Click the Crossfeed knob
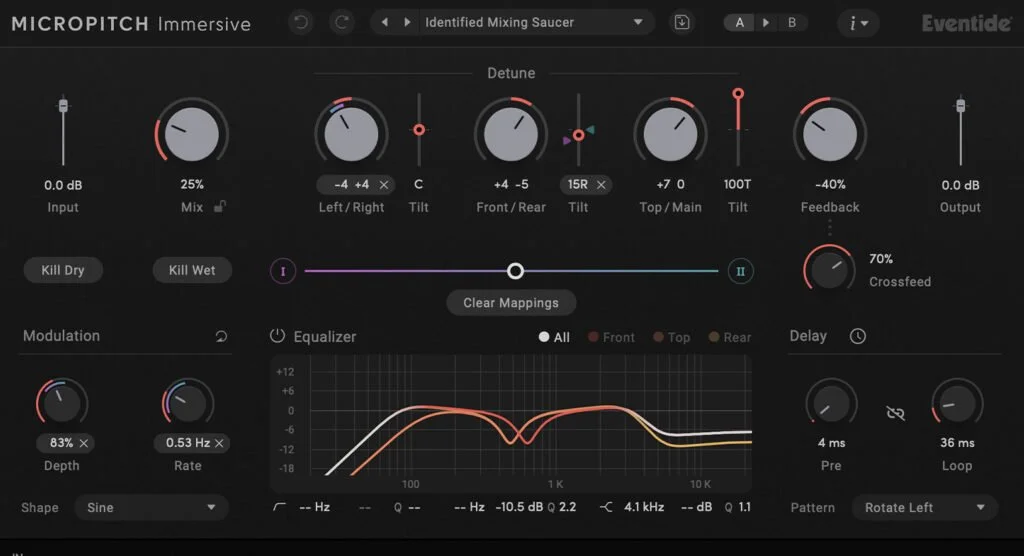Viewport: 1024px width, 556px height. coord(829,270)
